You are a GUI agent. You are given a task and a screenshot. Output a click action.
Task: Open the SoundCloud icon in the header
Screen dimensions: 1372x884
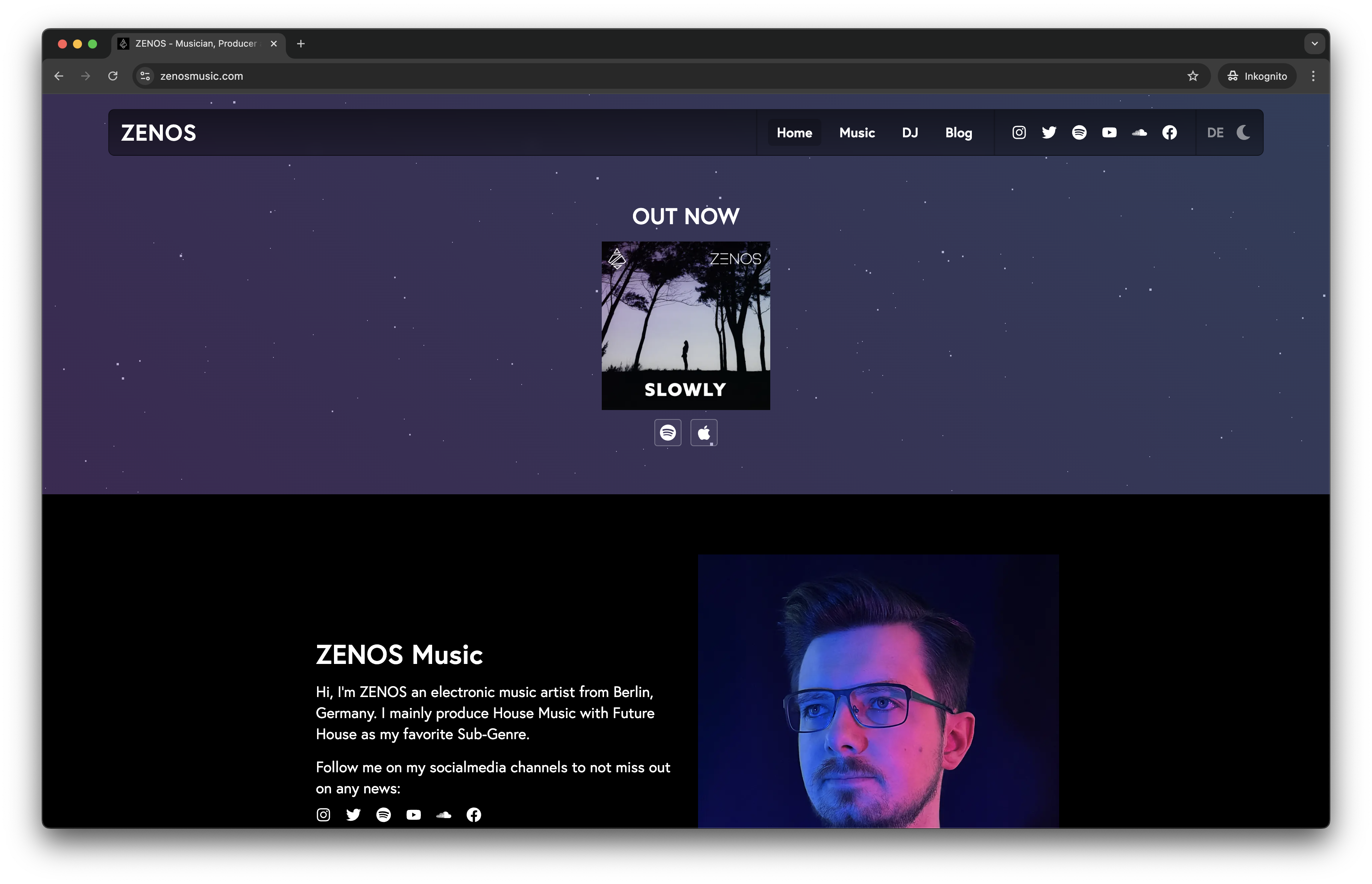[x=1140, y=132]
